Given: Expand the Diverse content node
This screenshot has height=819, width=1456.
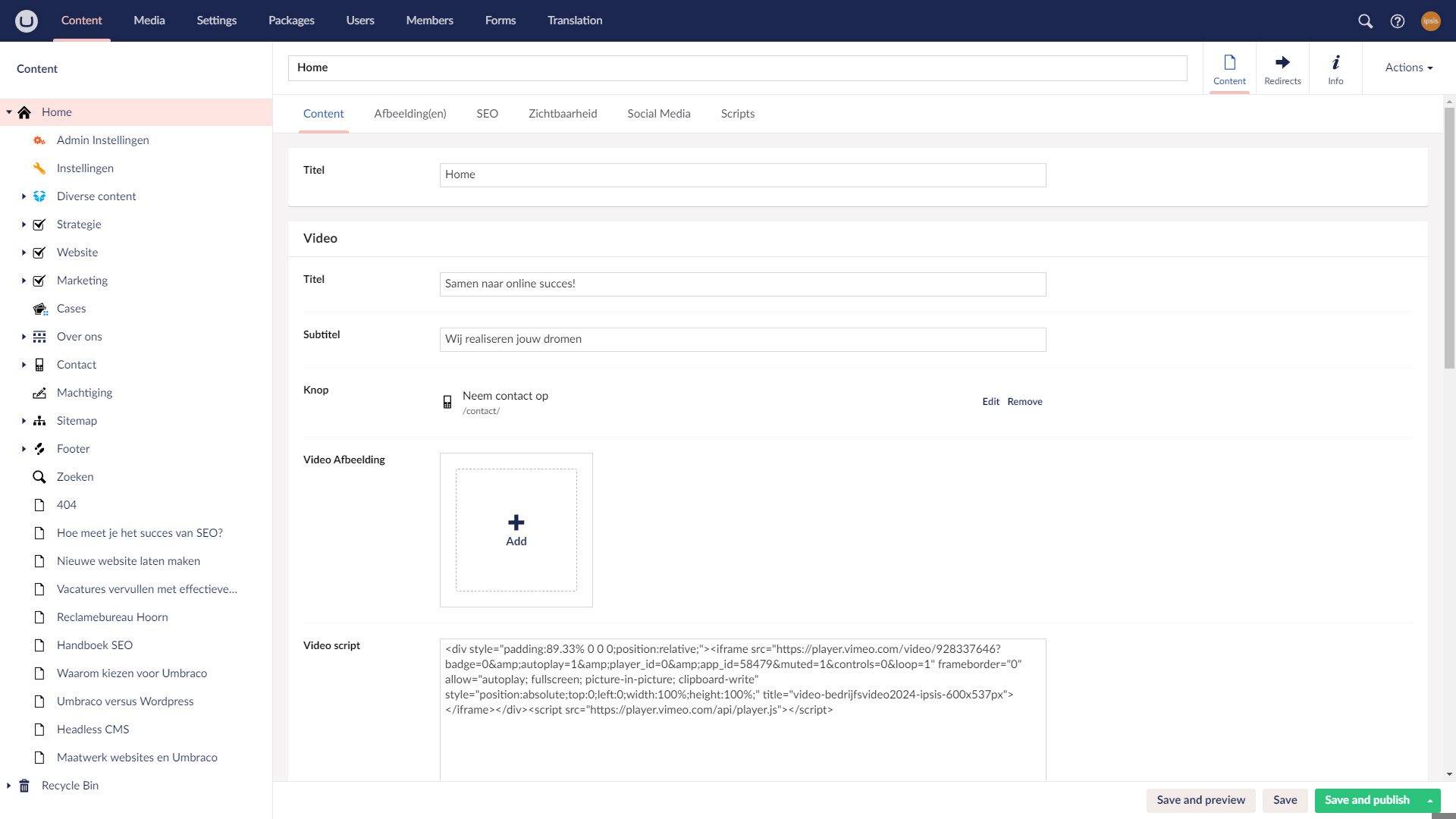Looking at the screenshot, I should pyautogui.click(x=24, y=196).
